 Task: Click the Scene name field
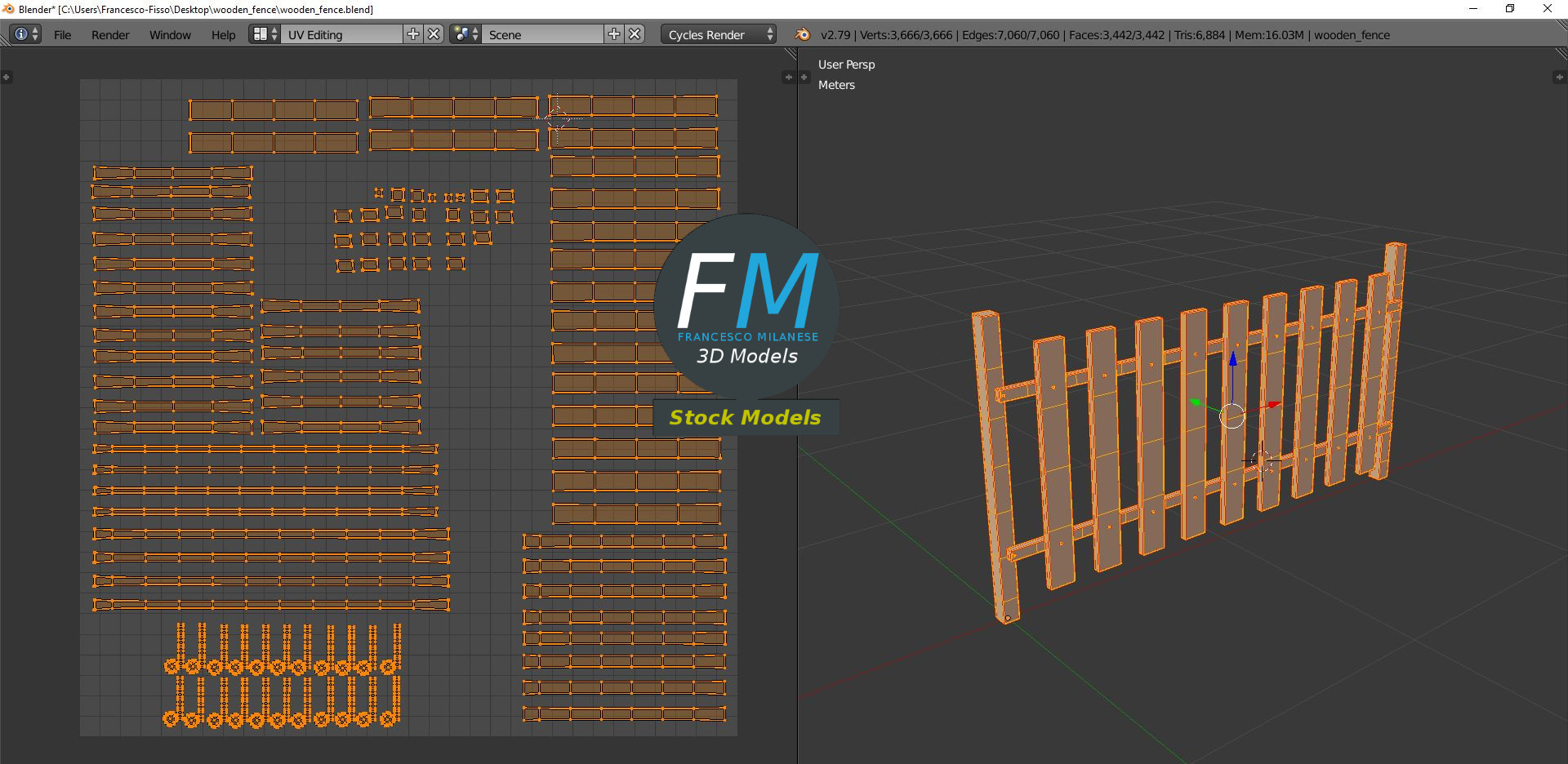[543, 34]
